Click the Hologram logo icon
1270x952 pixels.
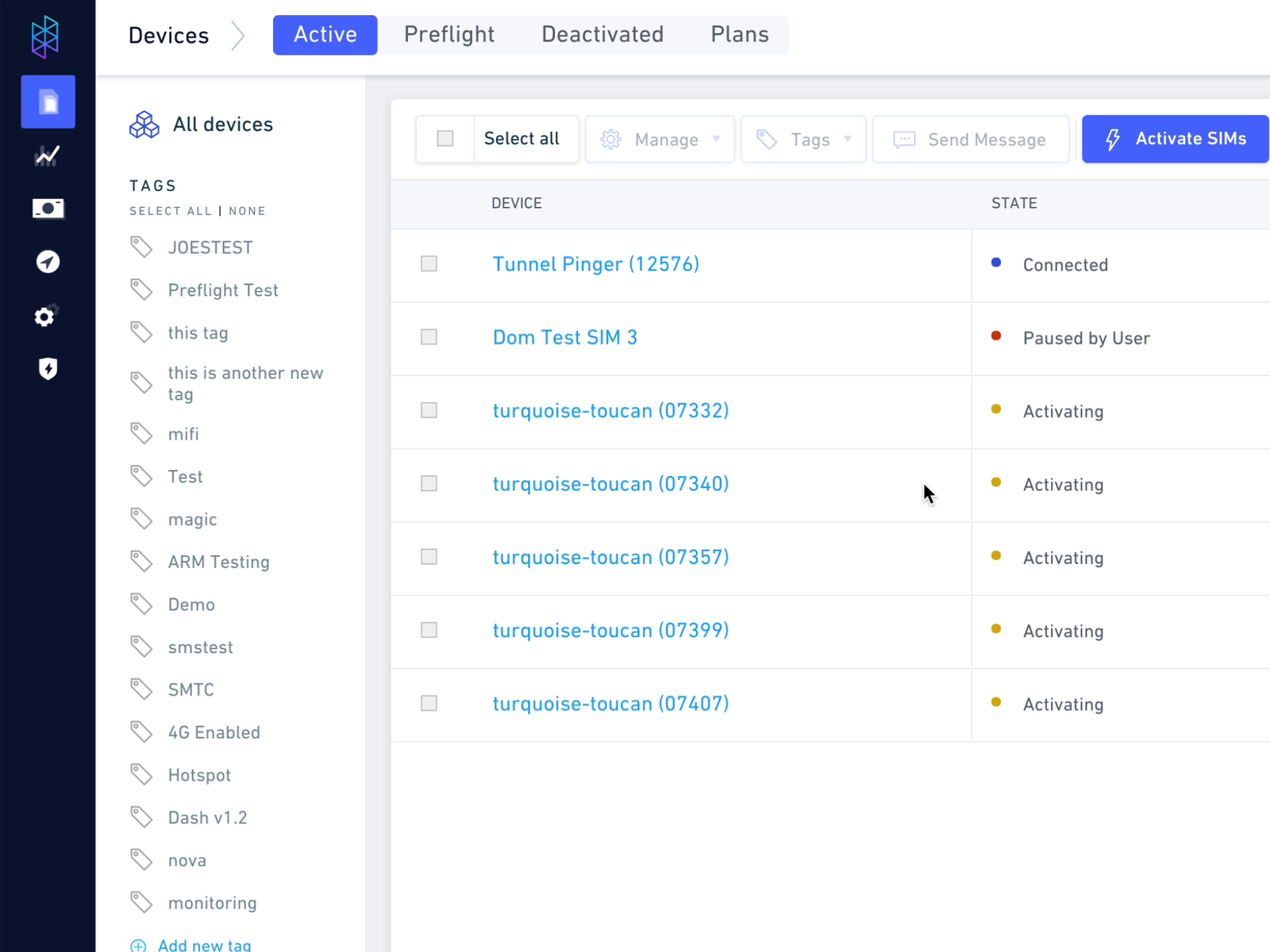tap(45, 36)
